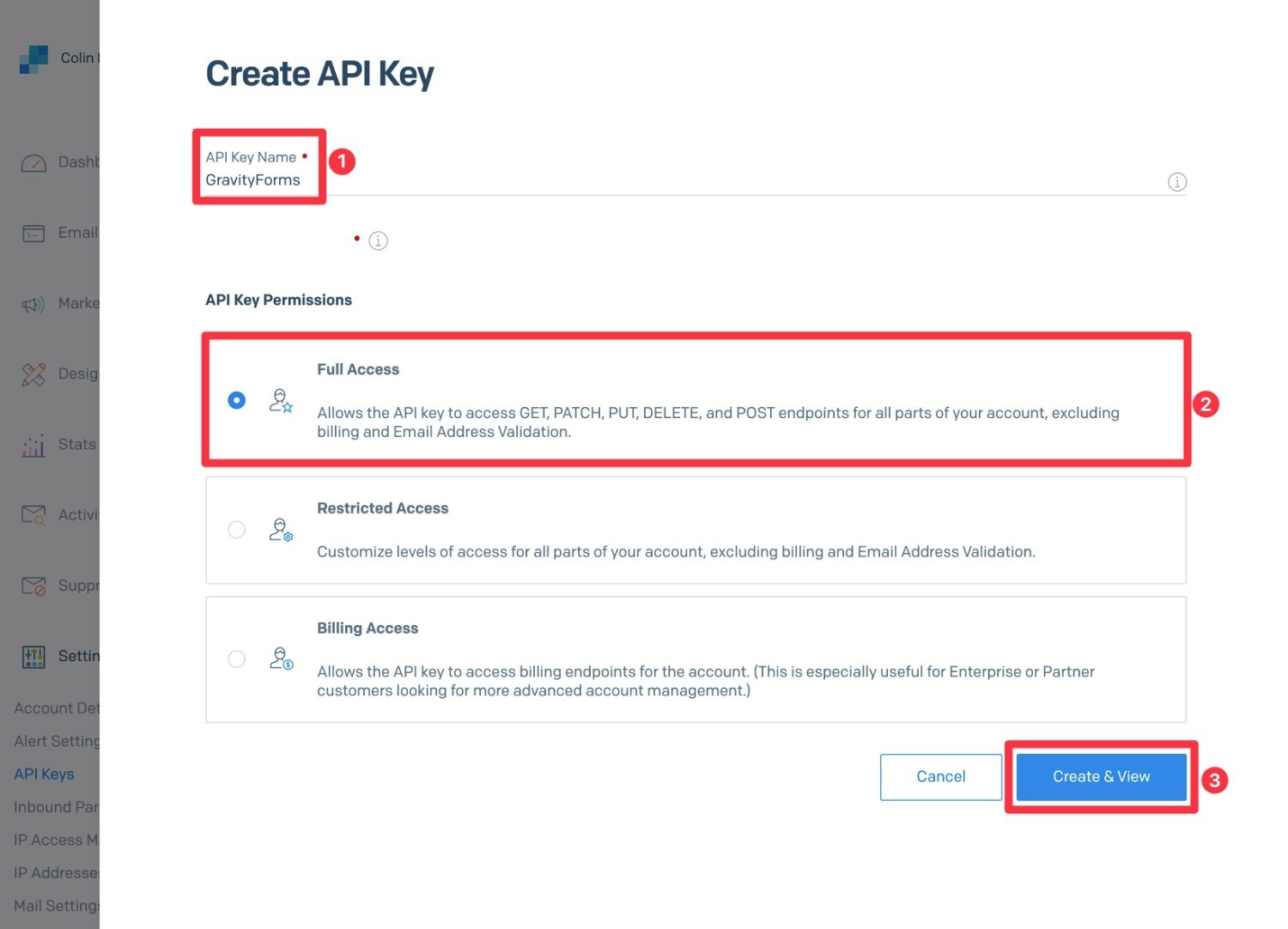The image size is (1288, 929).
Task: Click the Stats menu label
Action: point(77,445)
